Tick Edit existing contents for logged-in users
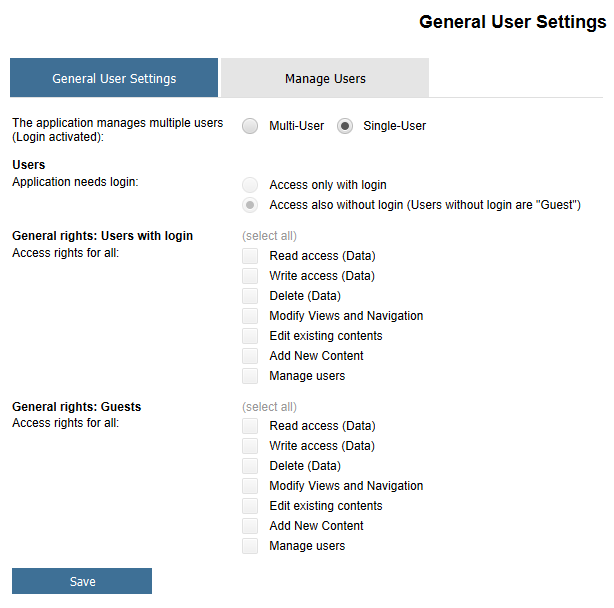The height and width of the screenshot is (608, 614). [x=250, y=336]
